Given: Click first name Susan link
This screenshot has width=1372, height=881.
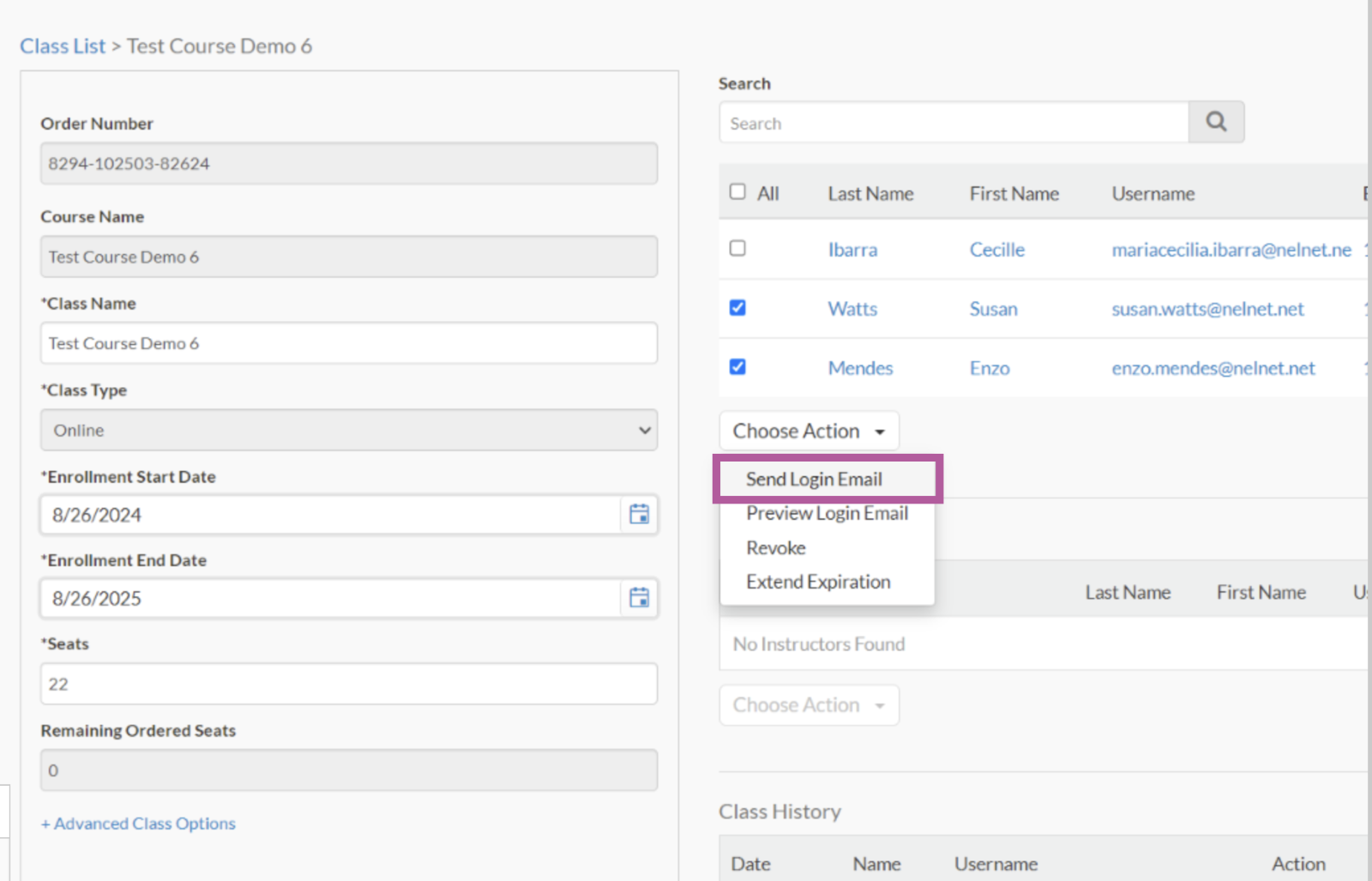Looking at the screenshot, I should pos(994,309).
